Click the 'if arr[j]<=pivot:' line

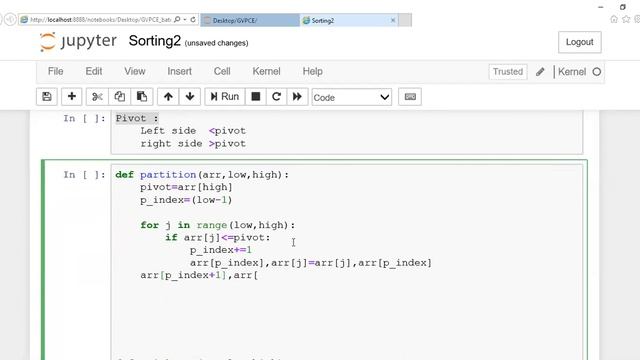[x=218, y=238]
